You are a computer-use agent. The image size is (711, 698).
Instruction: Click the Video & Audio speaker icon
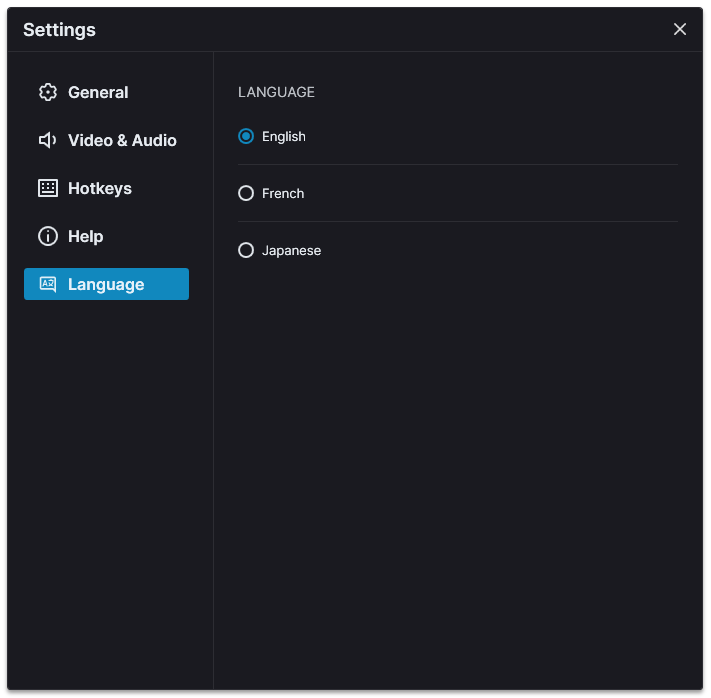(x=48, y=141)
